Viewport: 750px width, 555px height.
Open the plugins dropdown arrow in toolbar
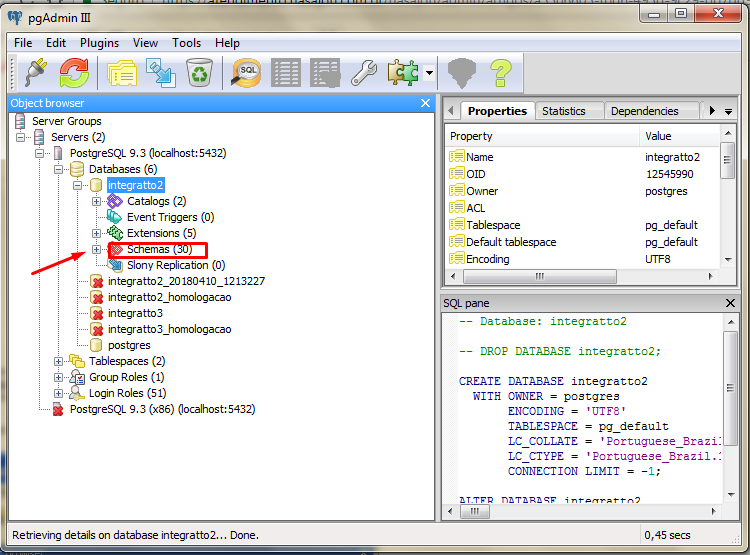[x=428, y=73]
